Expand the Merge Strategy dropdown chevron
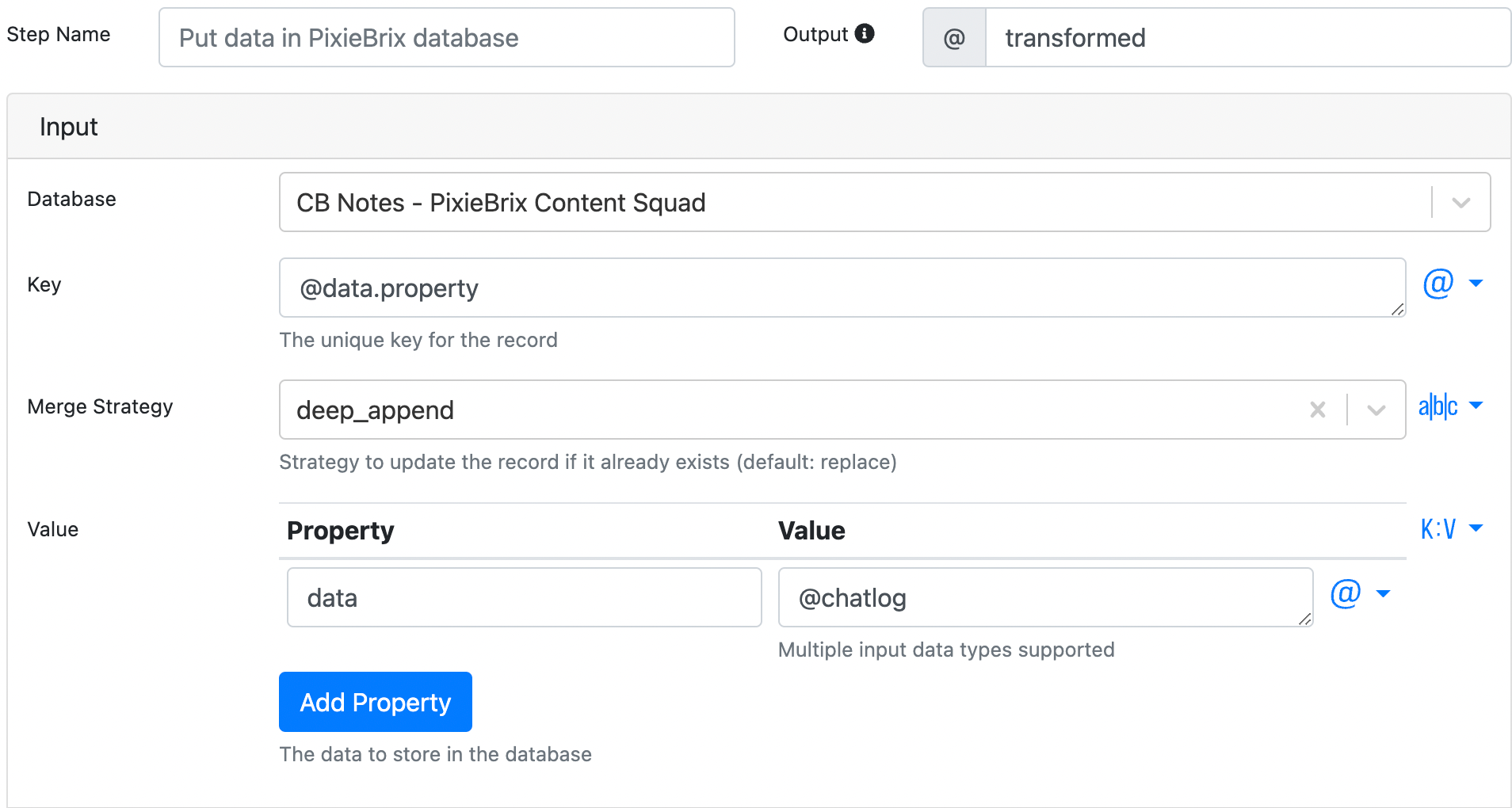This screenshot has height=808, width=1512. tap(1376, 410)
